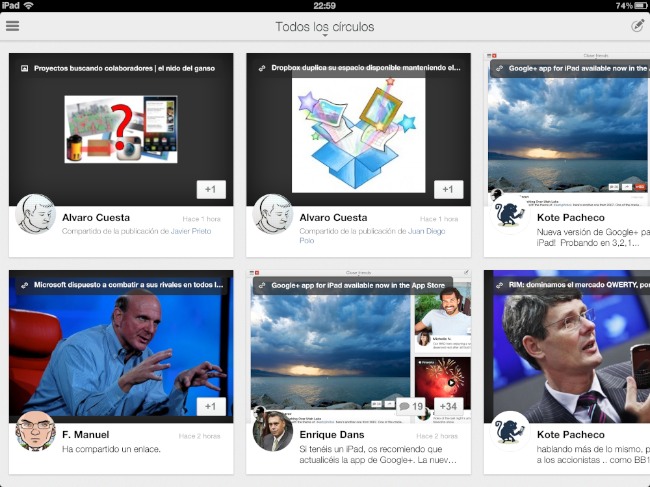Expand the "Todos los círculos" circle selector
The height and width of the screenshot is (487, 650).
click(324, 27)
